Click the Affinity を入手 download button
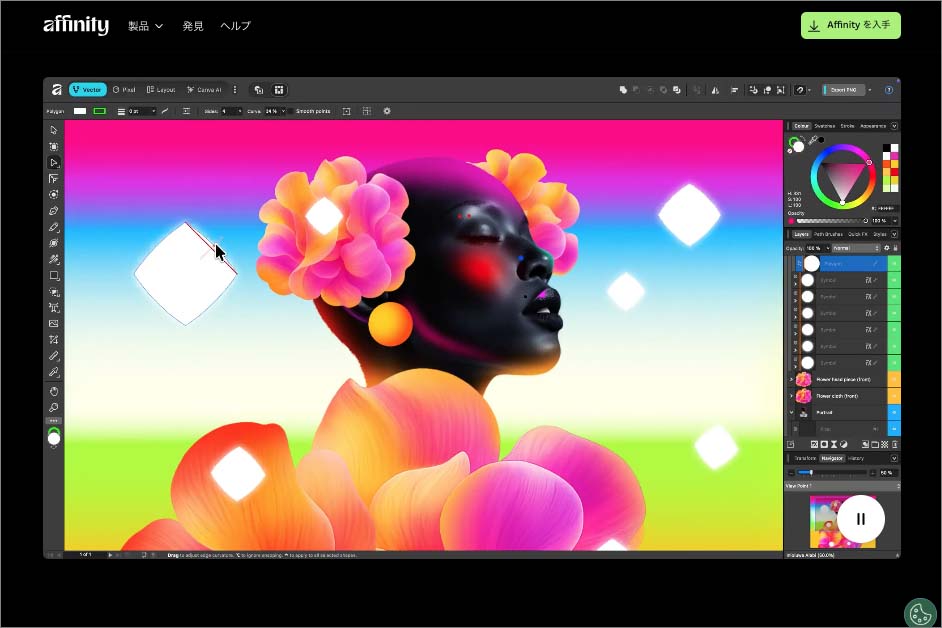The height and width of the screenshot is (628, 942). point(850,26)
